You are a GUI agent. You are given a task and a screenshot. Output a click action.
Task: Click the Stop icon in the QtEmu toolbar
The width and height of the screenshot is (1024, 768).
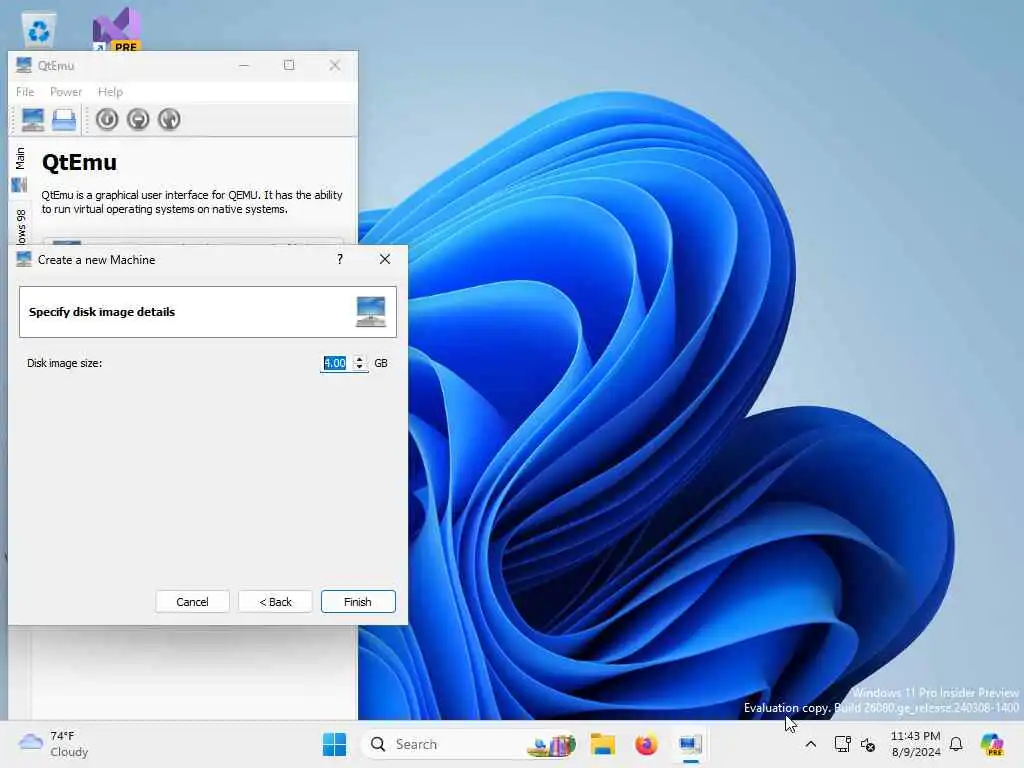coord(138,120)
